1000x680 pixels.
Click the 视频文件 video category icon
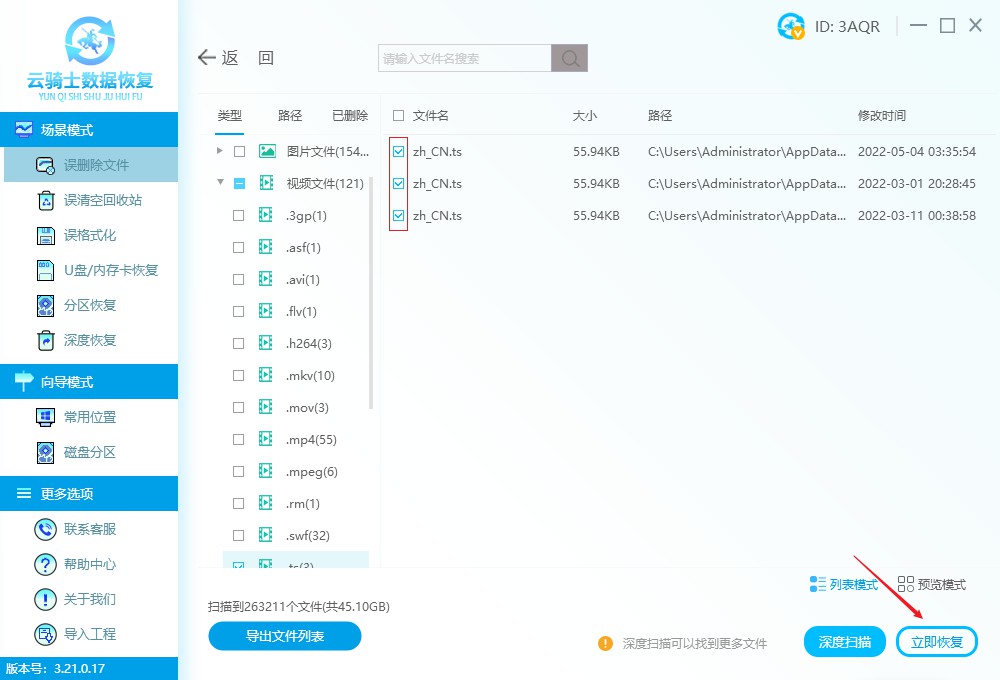click(x=267, y=183)
